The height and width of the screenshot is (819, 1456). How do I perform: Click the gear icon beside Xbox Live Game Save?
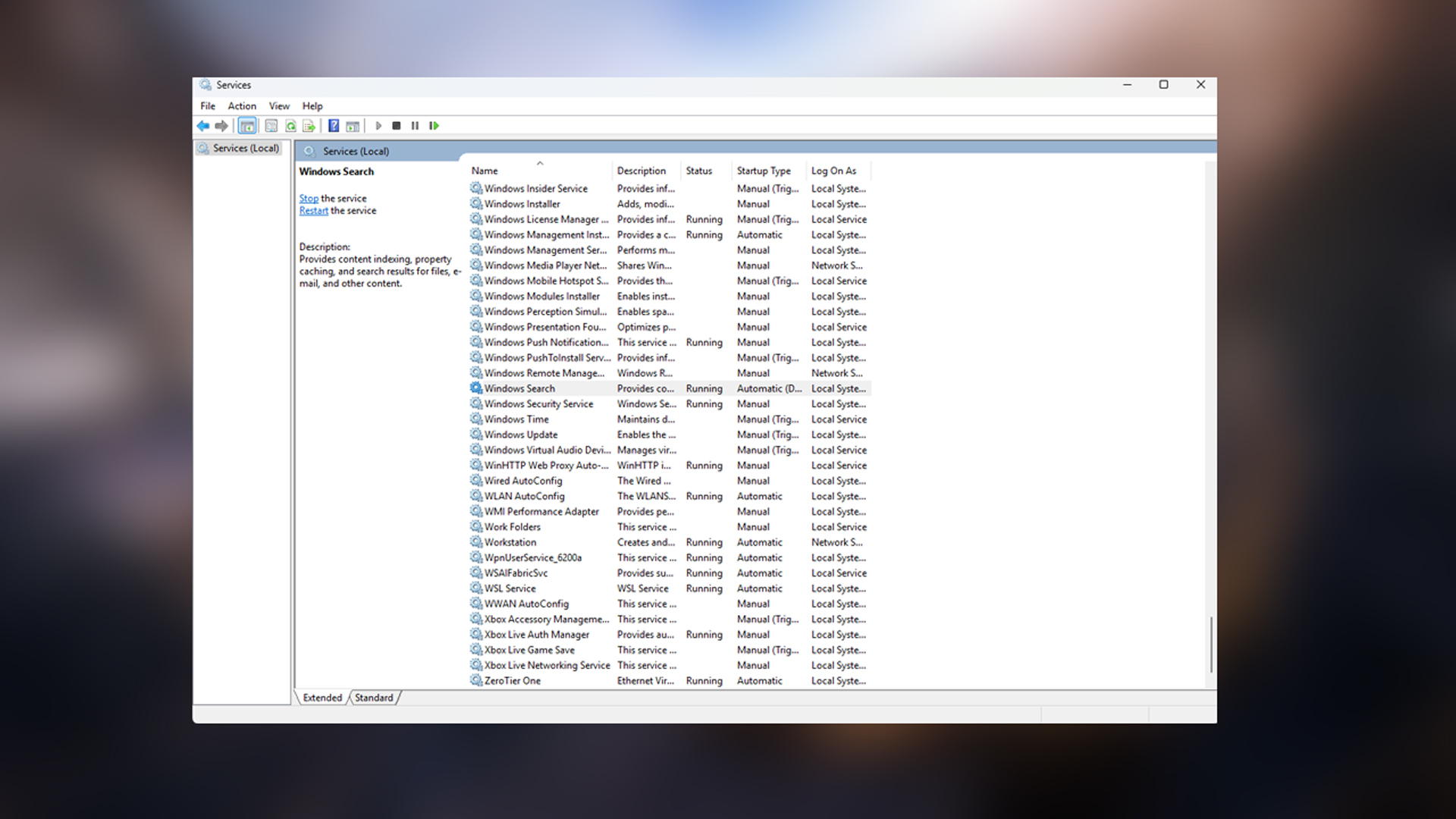476,649
